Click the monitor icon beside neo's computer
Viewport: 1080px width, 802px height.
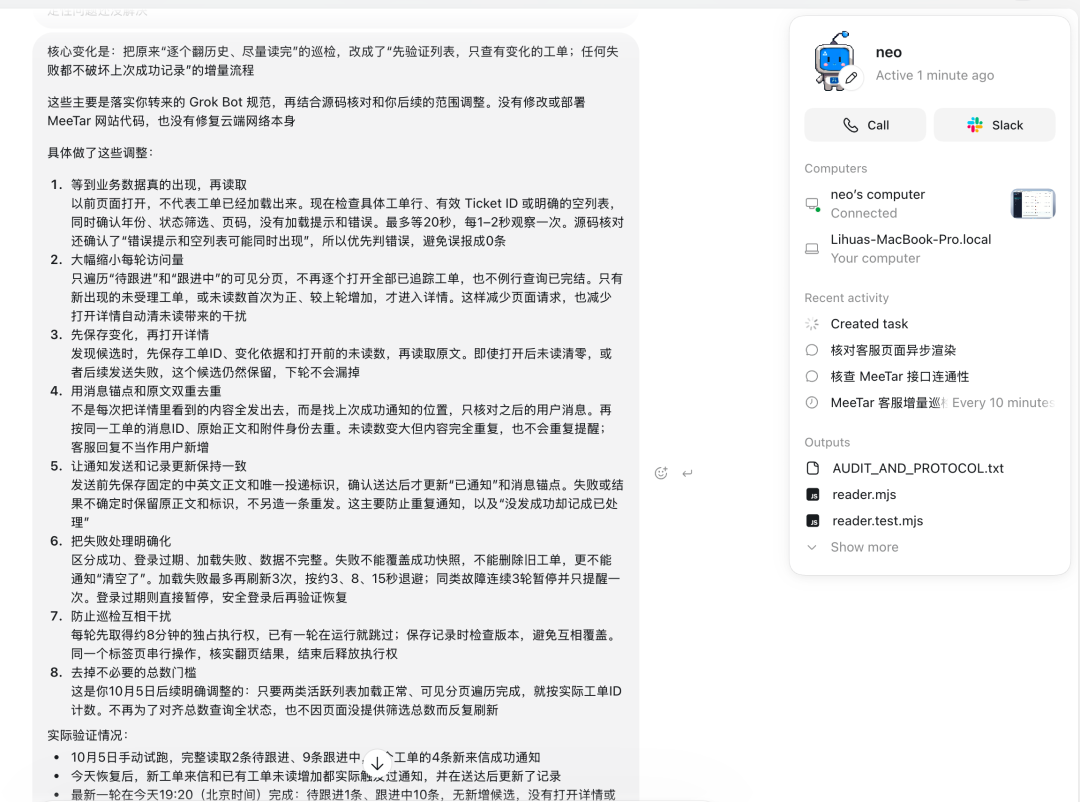click(x=813, y=204)
